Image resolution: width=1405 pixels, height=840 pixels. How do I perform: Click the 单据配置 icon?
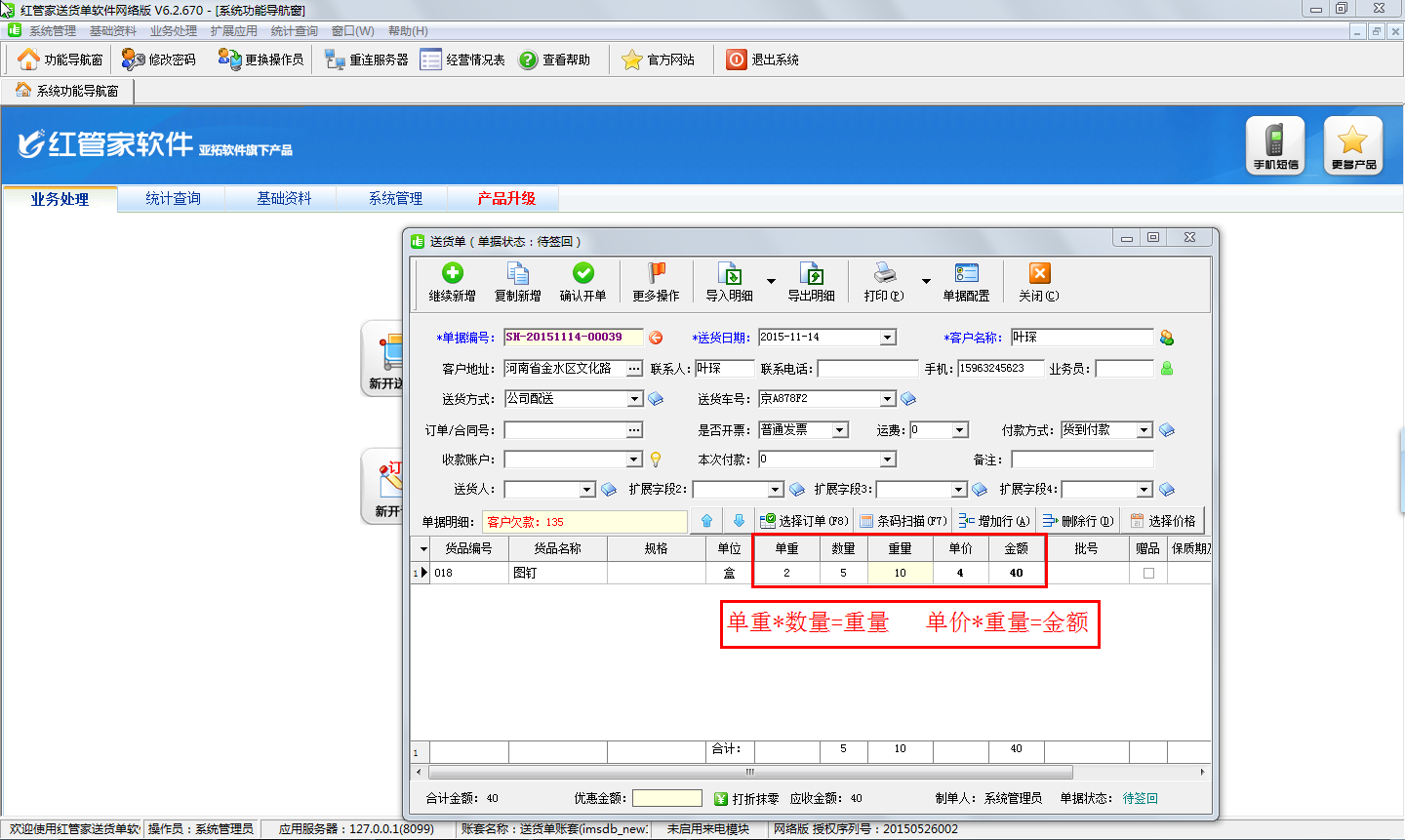(966, 273)
